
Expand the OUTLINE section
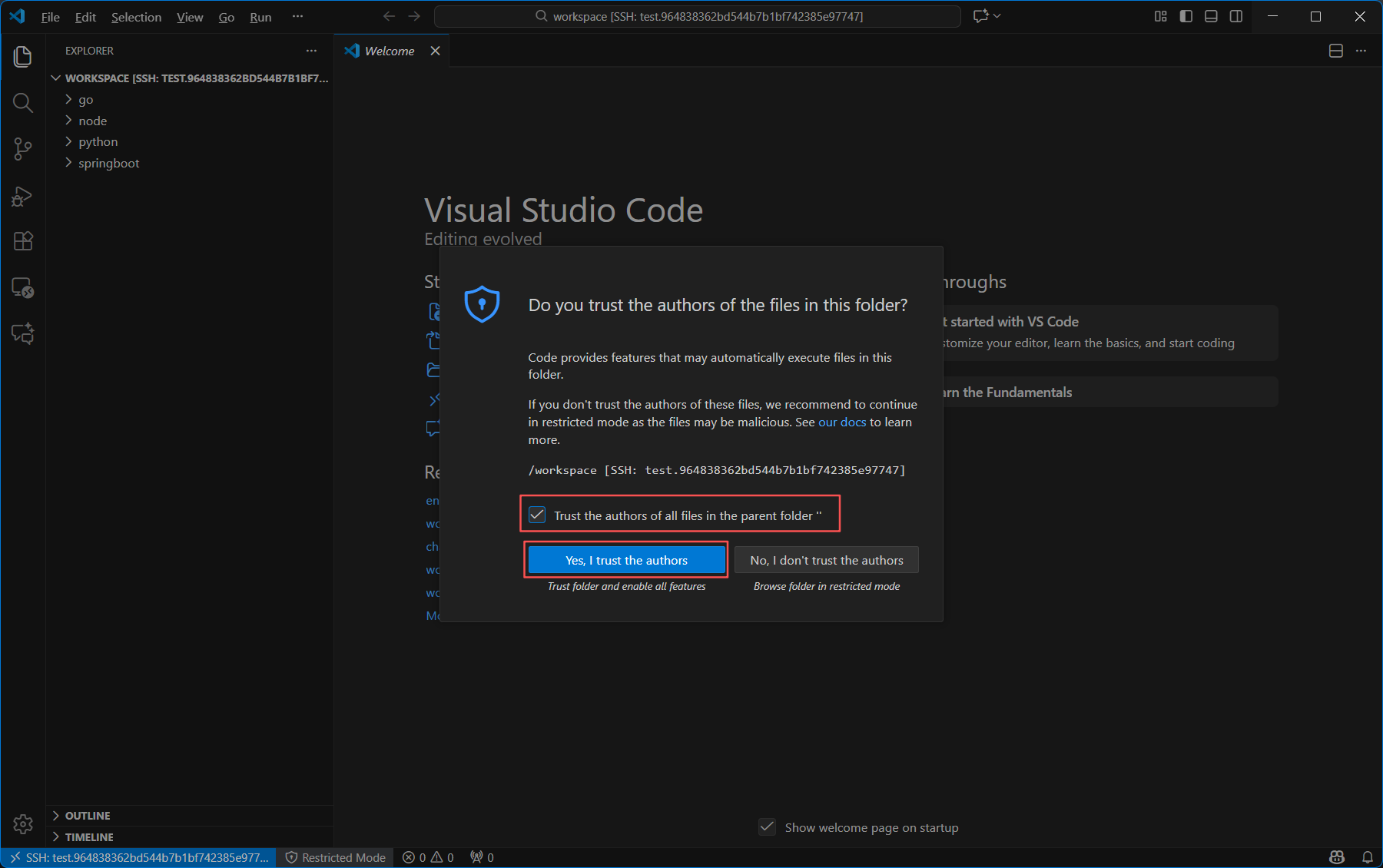coord(87,816)
